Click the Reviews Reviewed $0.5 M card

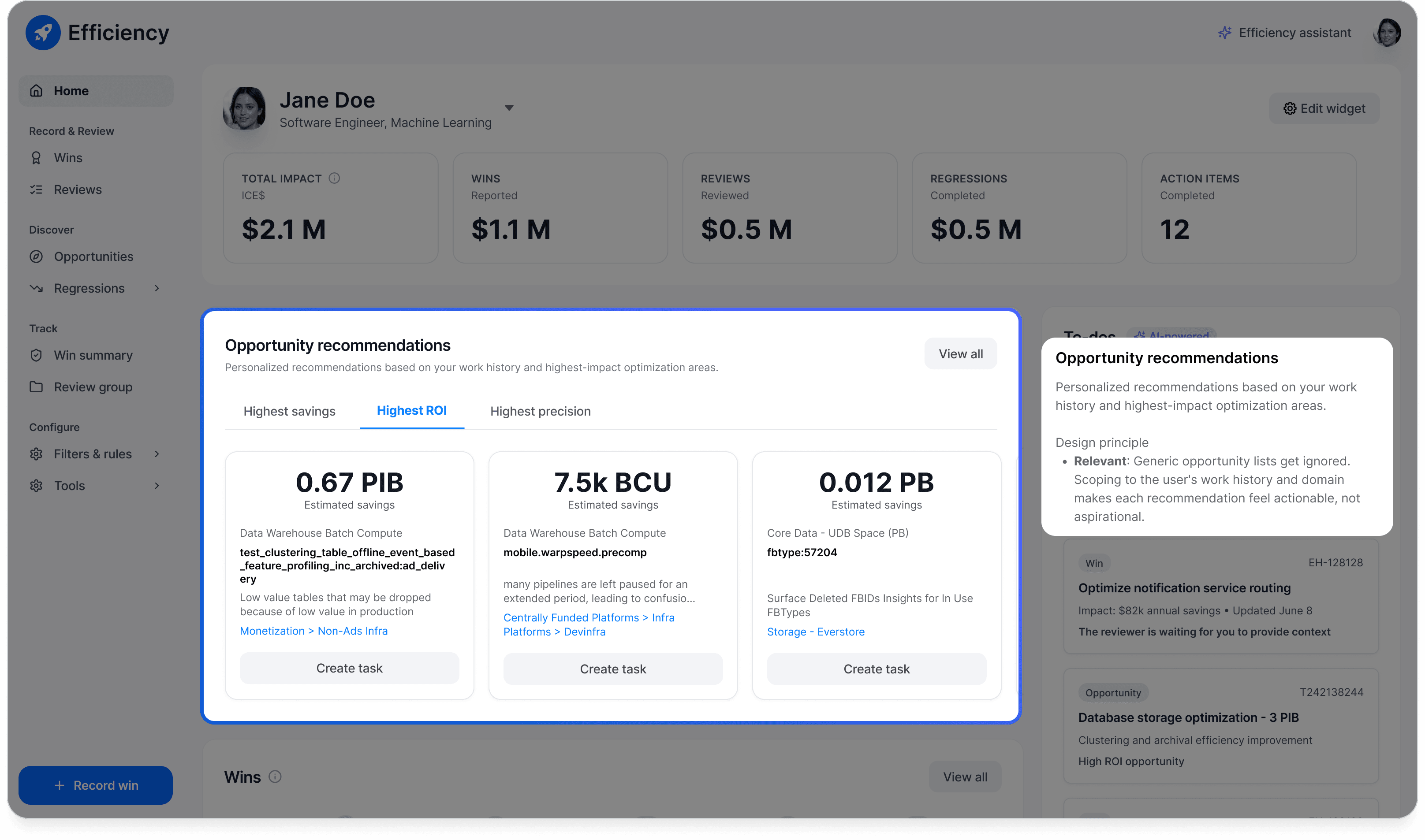790,208
